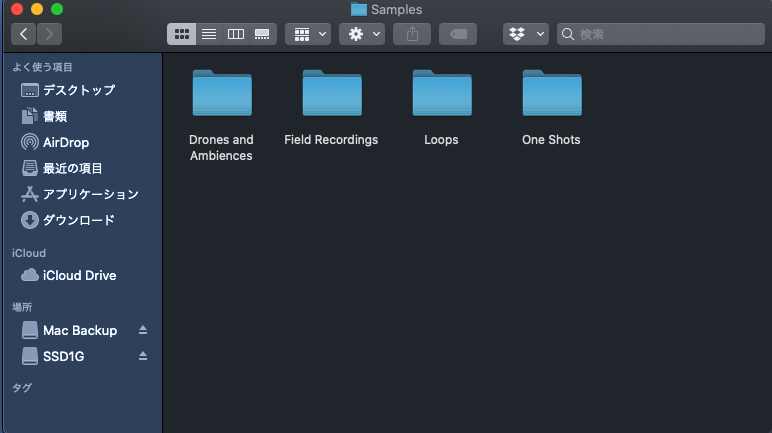Screen dimensions: 772x433
Task: Click the iCloud section header
Action: 29,253
